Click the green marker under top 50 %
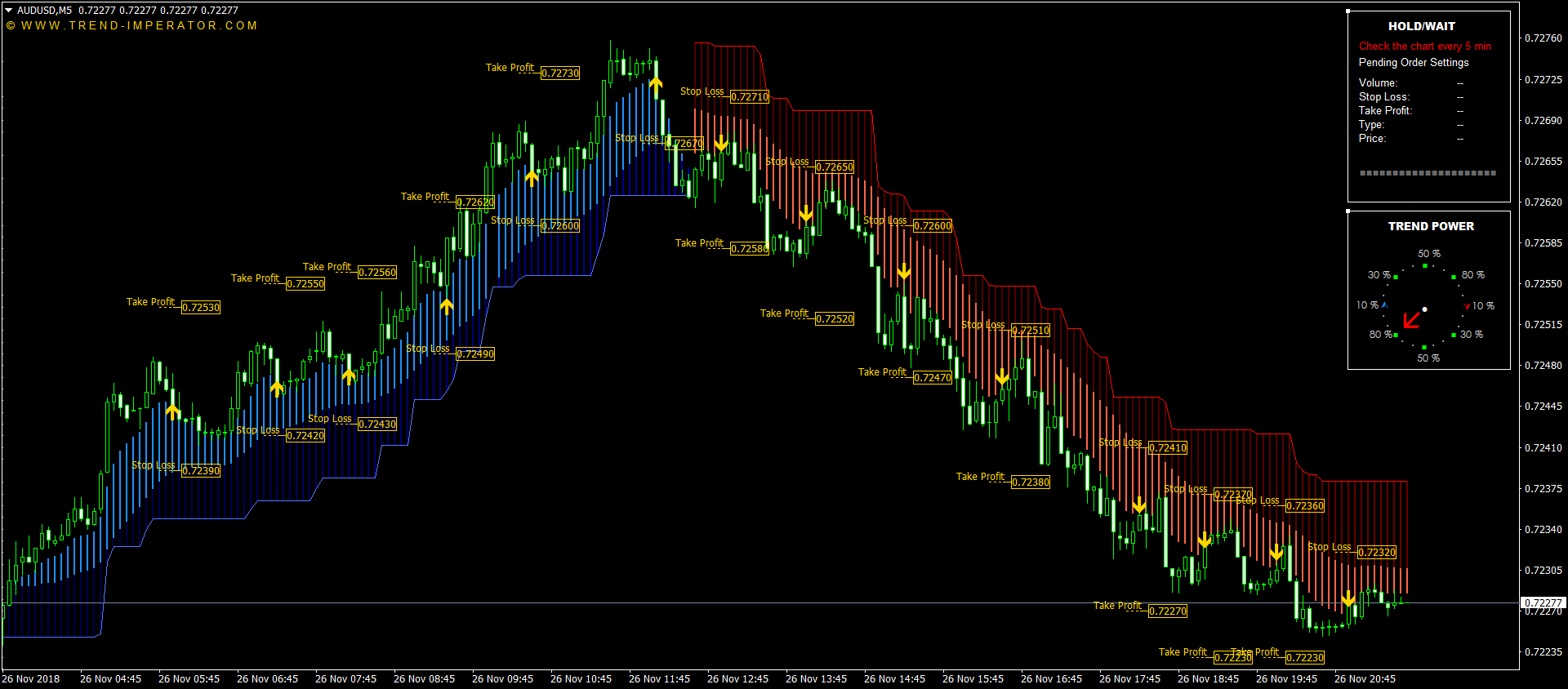Viewport: 1568px width, 689px height. 1425,265
